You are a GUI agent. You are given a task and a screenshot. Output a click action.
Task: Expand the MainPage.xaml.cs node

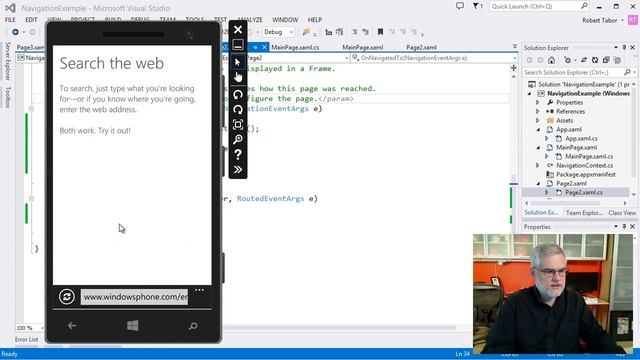point(547,156)
